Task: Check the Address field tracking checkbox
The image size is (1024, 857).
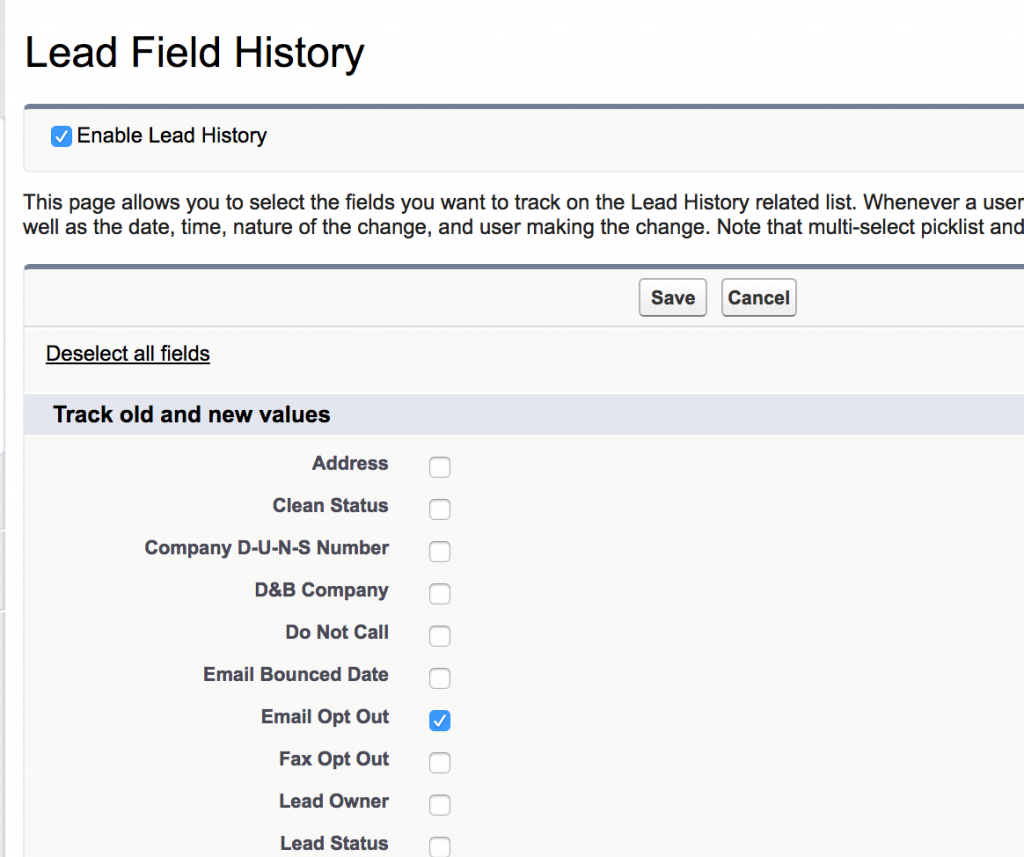Action: click(440, 467)
